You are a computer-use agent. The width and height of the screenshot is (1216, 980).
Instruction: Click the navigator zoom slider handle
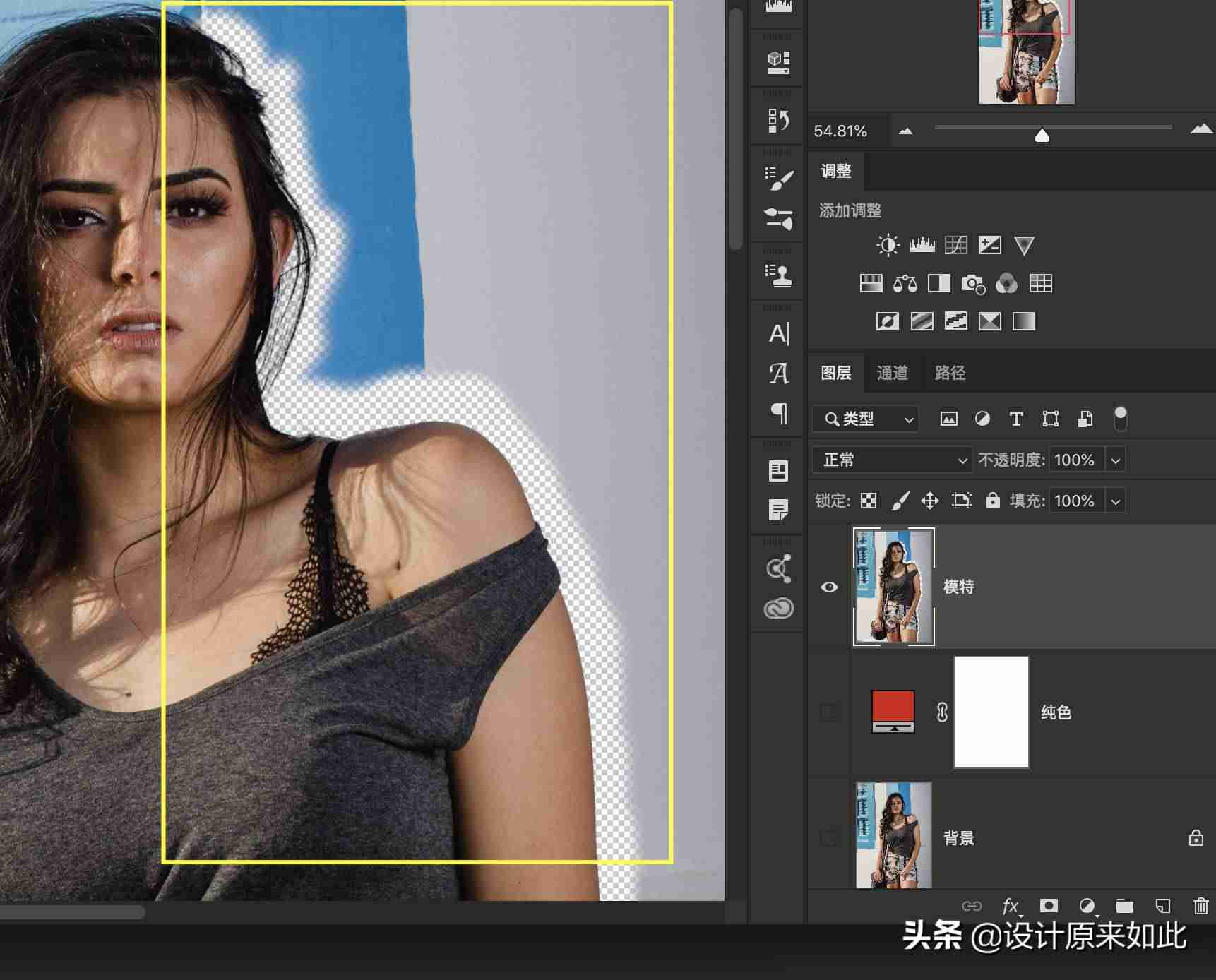click(x=1042, y=135)
